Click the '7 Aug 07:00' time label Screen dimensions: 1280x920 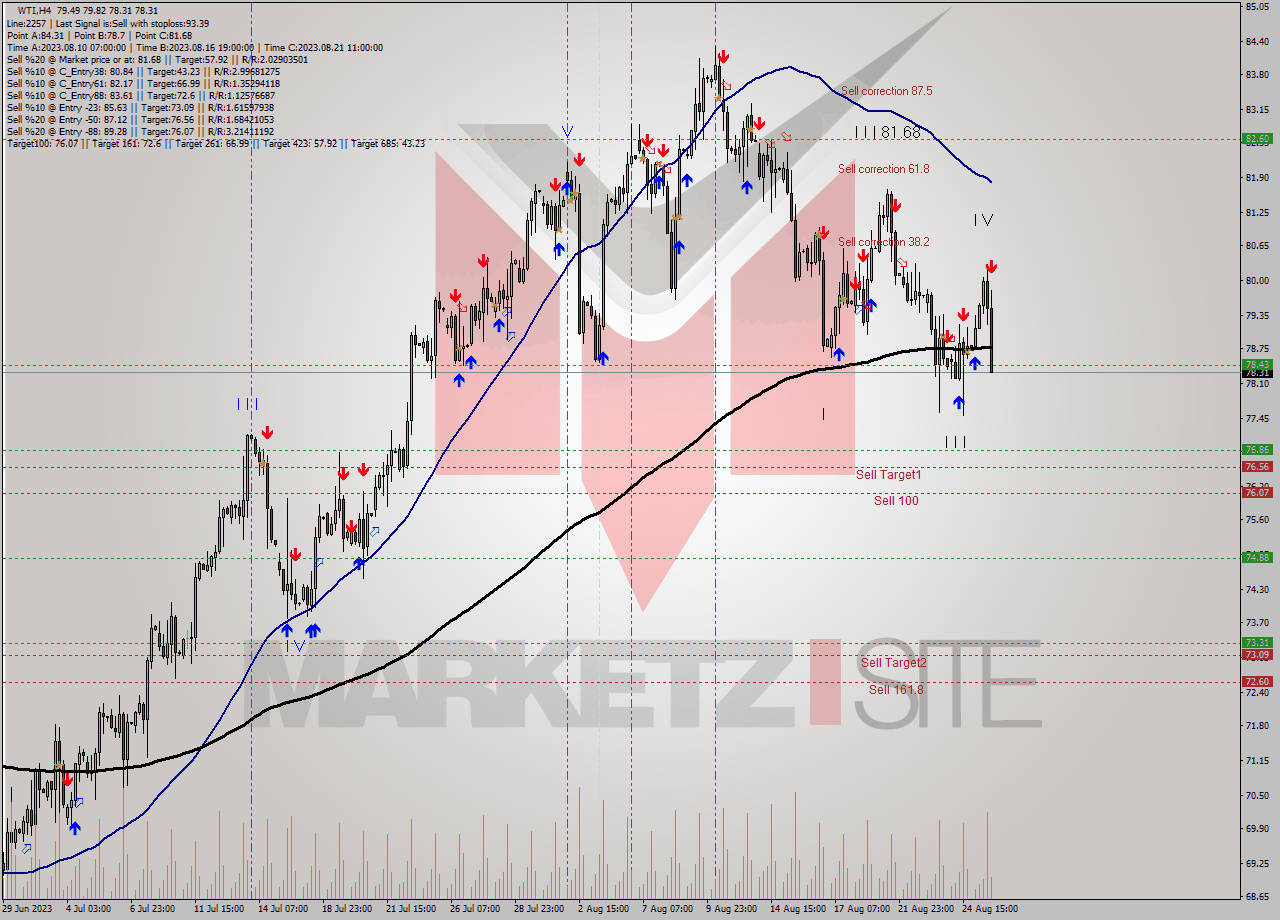coord(667,909)
